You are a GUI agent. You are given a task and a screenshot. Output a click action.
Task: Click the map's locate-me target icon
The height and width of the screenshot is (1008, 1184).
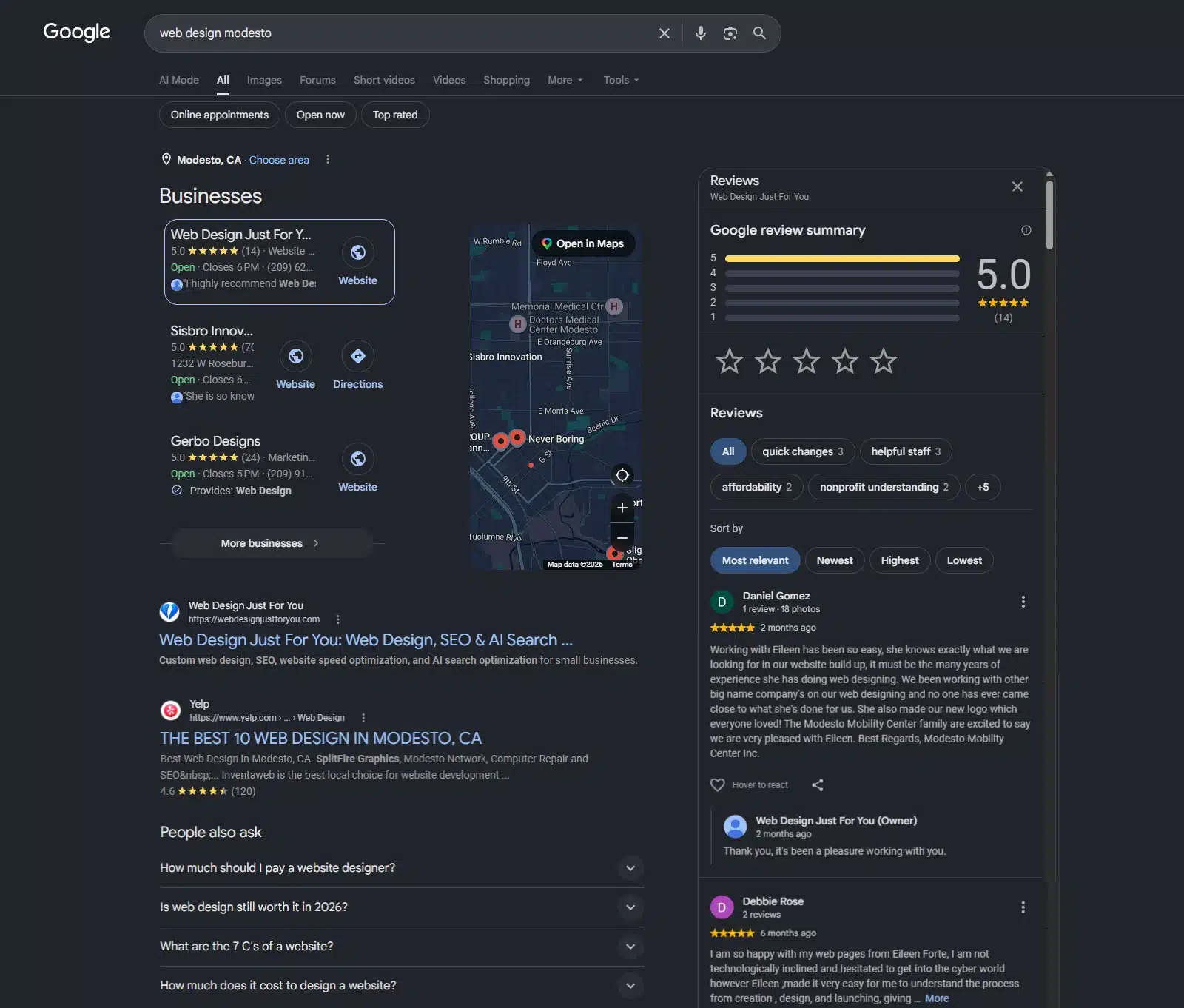(622, 475)
